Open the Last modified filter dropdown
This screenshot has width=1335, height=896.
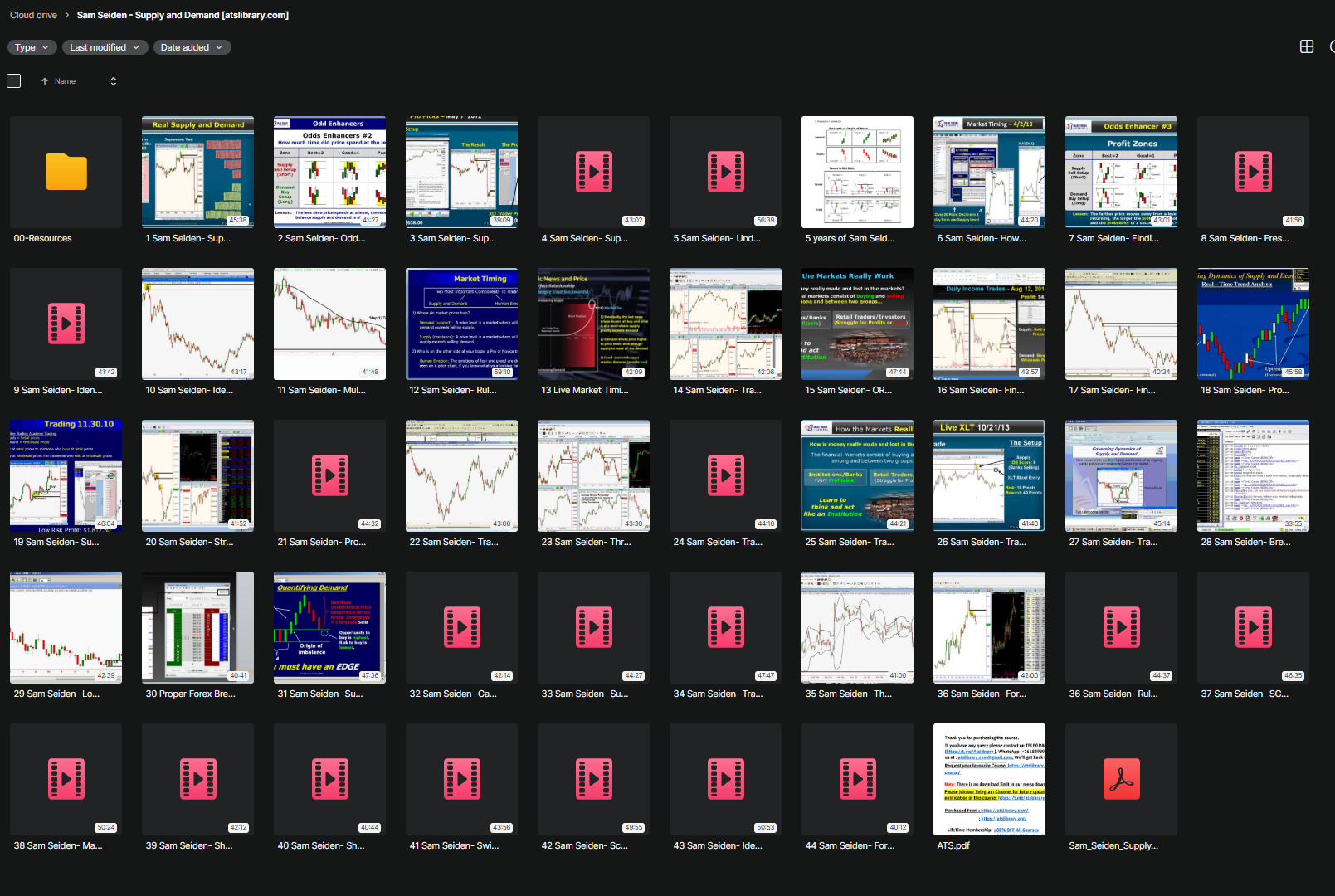tap(105, 47)
